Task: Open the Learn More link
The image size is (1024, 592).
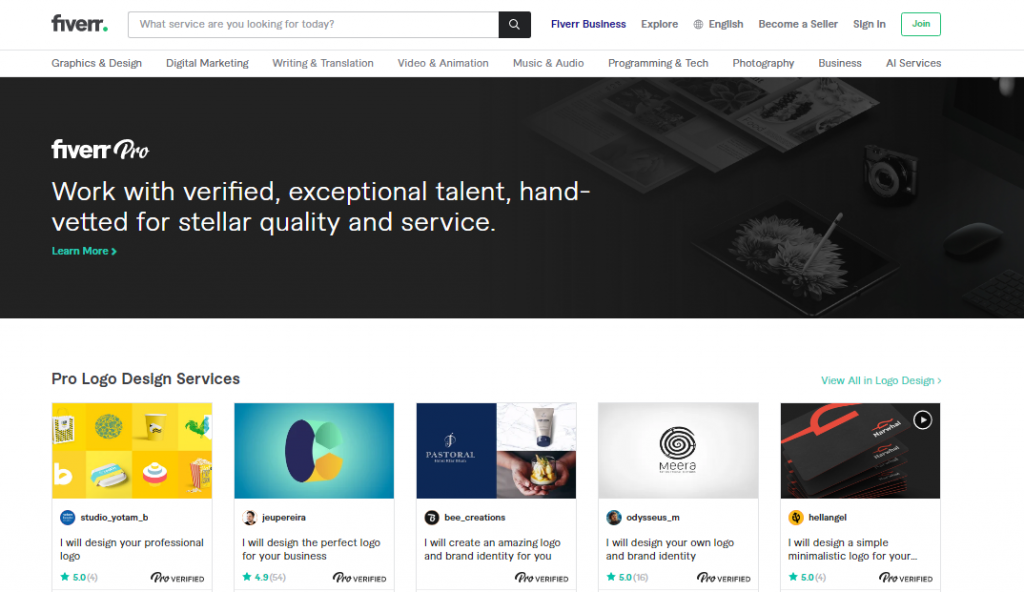Action: pos(84,251)
